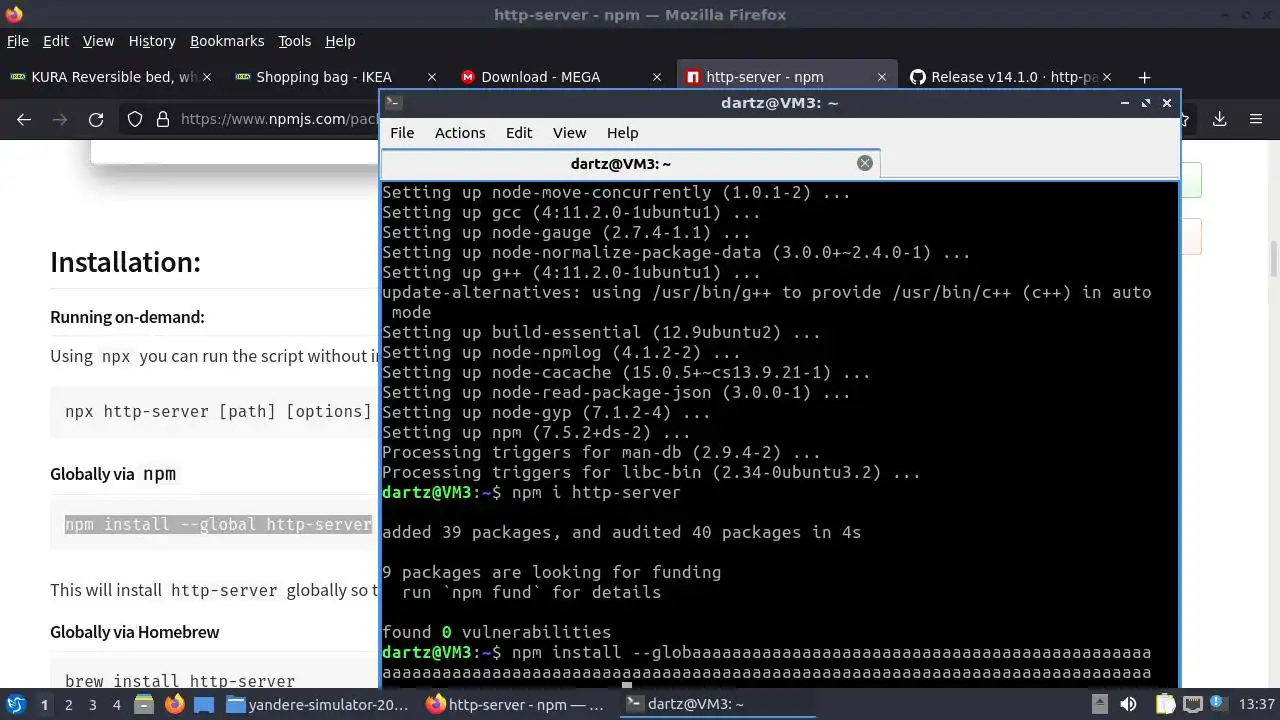Screen dimensions: 1280x720
Task: Open the volume control in system tray
Action: (x=1128, y=704)
